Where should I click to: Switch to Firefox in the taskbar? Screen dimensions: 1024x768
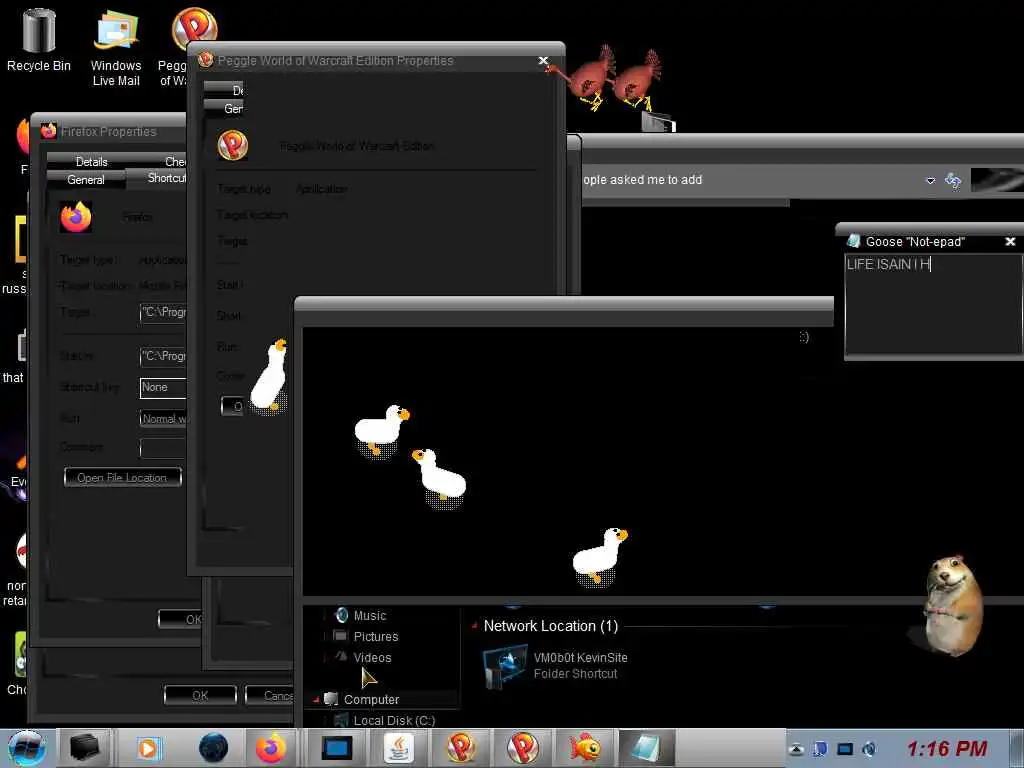pyautogui.click(x=271, y=748)
